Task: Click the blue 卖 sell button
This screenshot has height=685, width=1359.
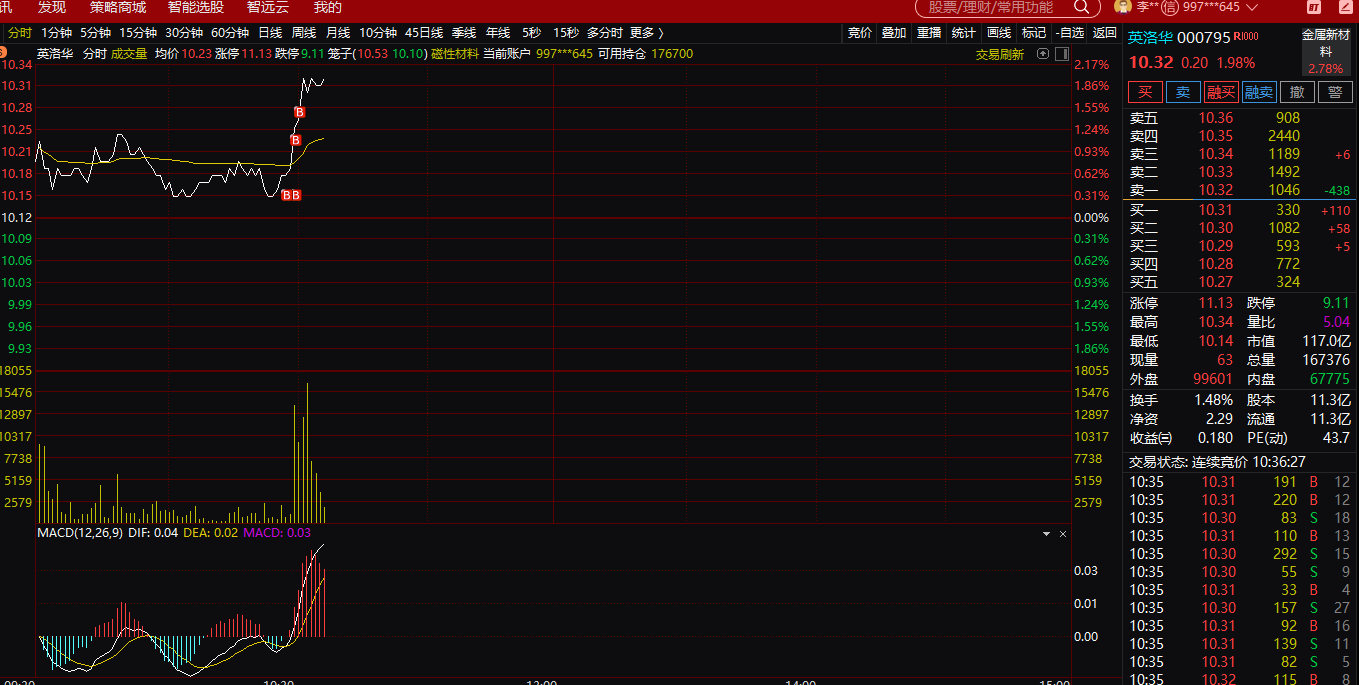Action: click(1183, 92)
